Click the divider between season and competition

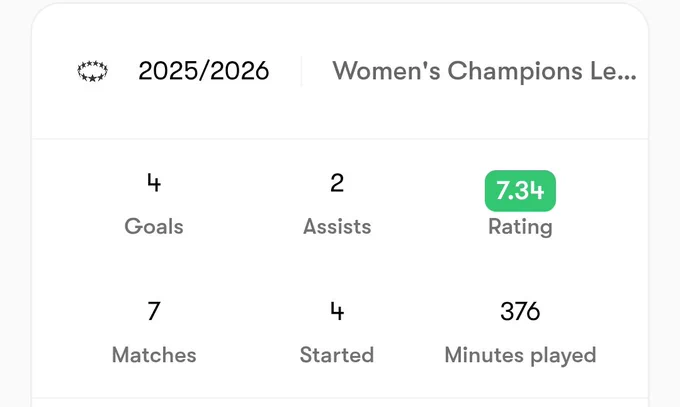click(x=301, y=71)
